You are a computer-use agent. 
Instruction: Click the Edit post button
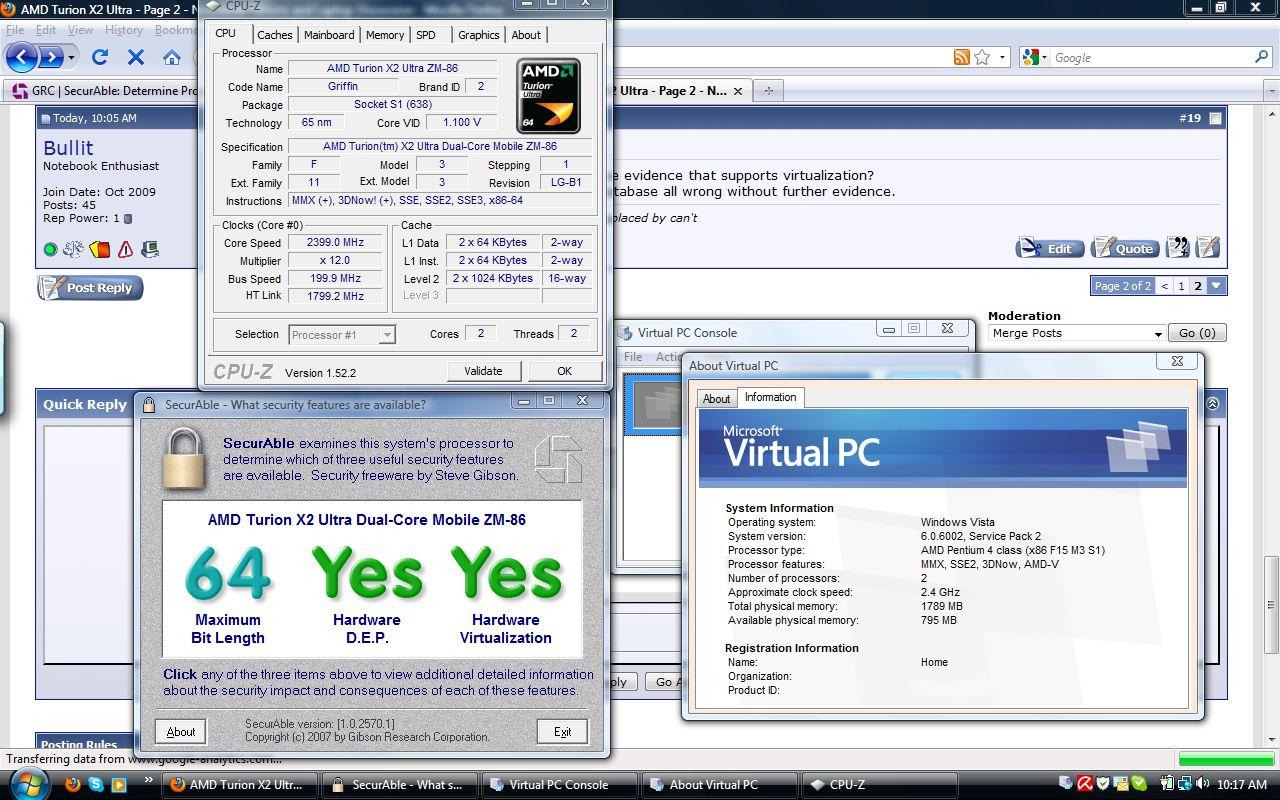(1049, 248)
